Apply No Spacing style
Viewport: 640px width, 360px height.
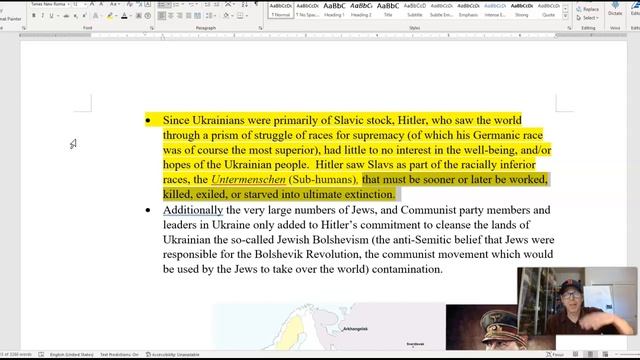click(307, 10)
